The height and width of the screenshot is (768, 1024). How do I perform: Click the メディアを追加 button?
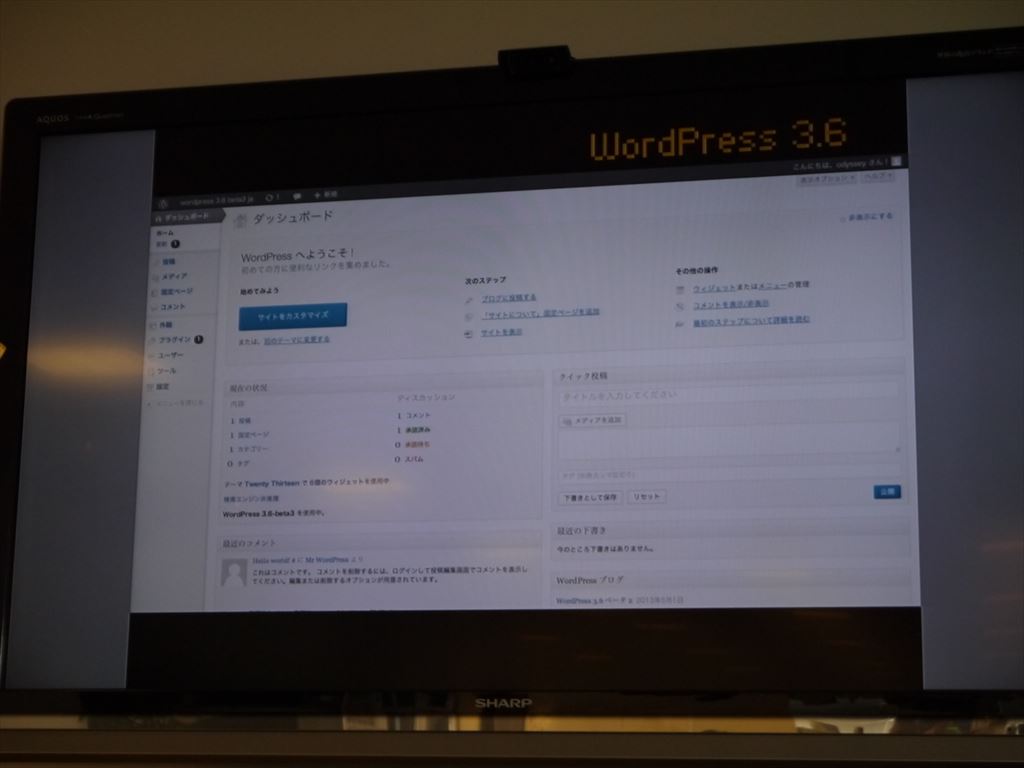[x=592, y=420]
